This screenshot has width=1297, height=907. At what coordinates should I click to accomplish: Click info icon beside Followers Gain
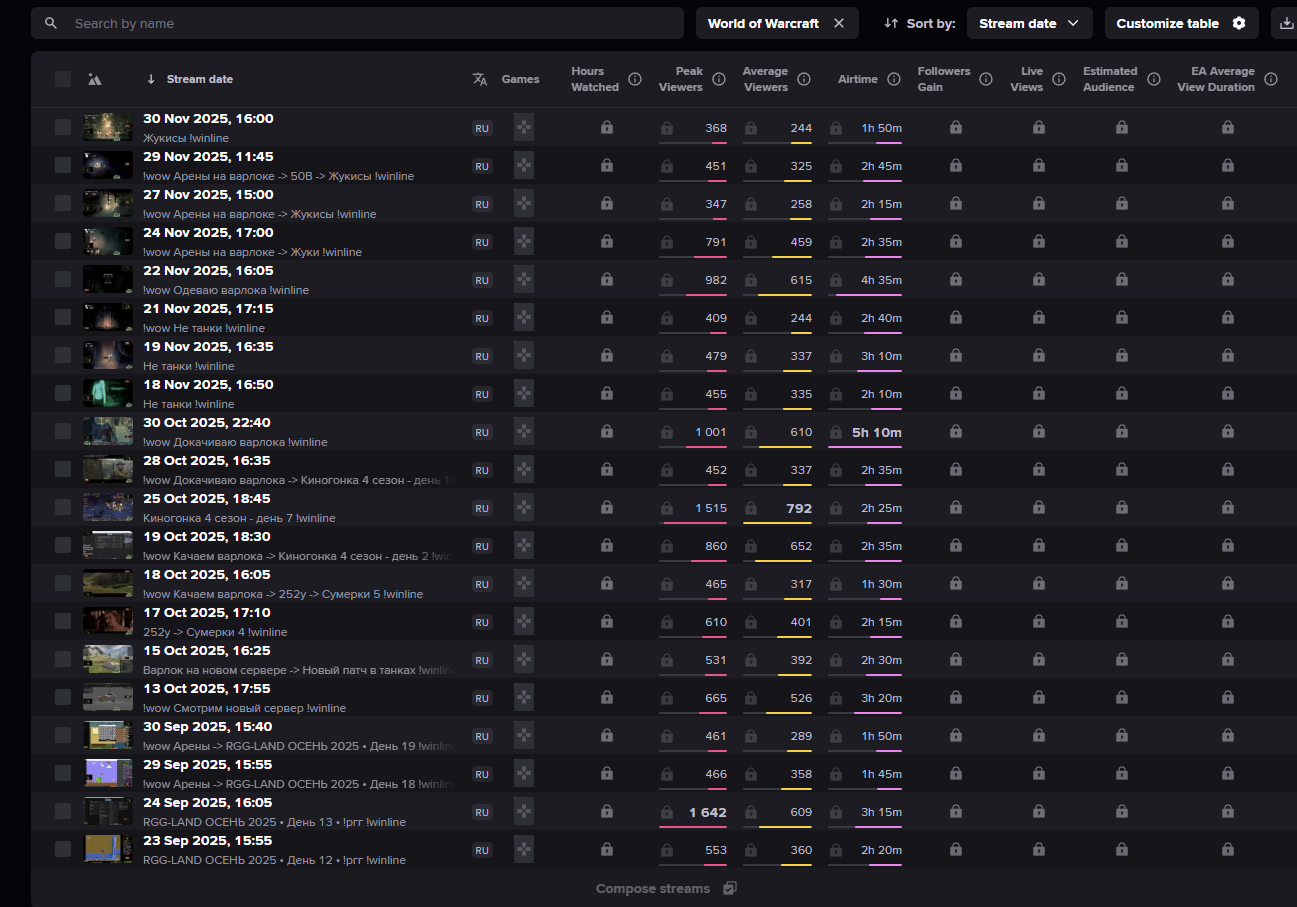(986, 79)
